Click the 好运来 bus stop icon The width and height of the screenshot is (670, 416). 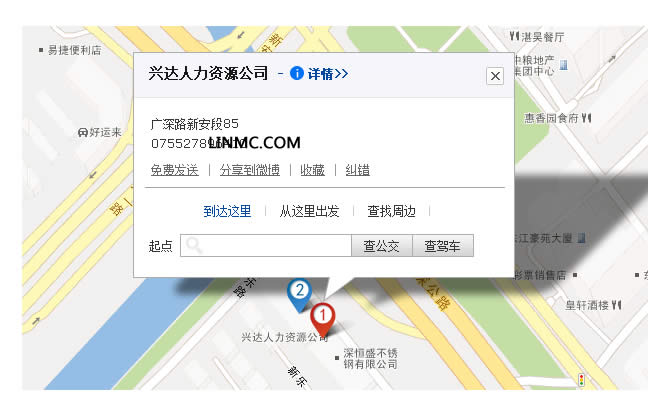82,133
